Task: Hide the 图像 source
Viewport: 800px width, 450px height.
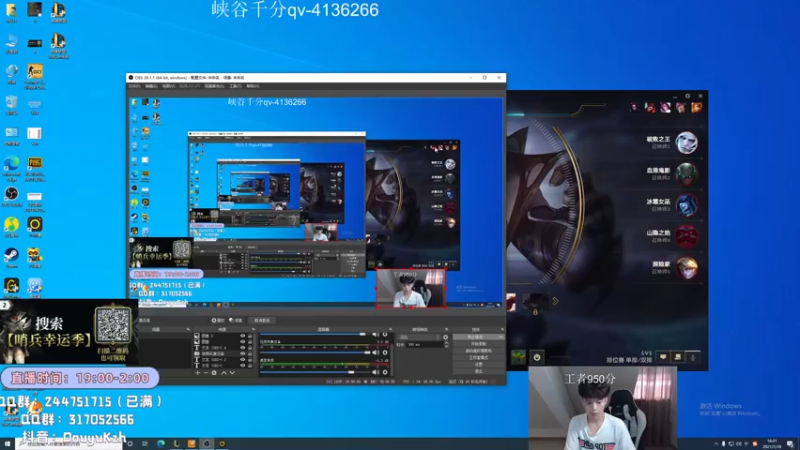Action: click(x=243, y=341)
